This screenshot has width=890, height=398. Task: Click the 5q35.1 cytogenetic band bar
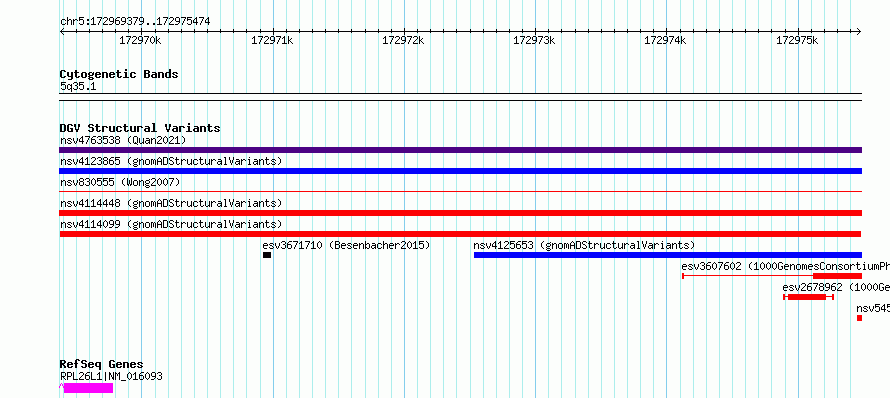460,97
